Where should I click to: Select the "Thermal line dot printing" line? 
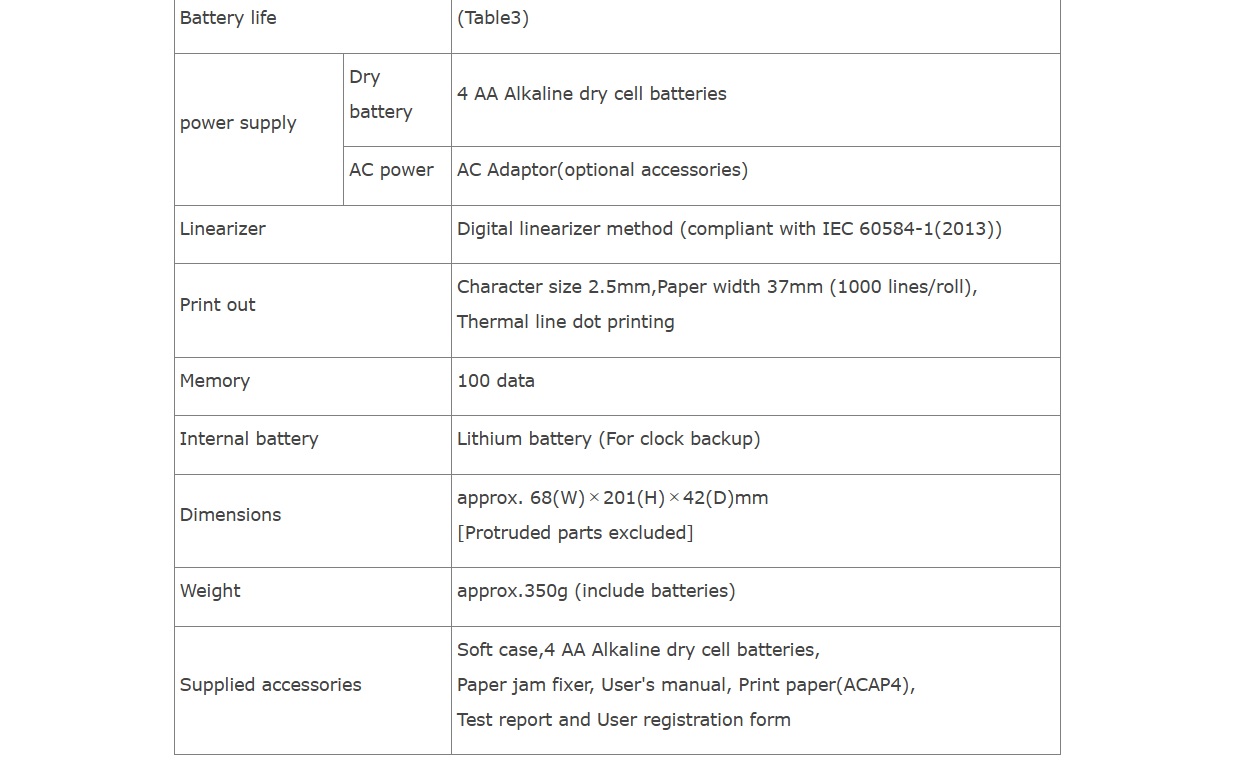coord(566,322)
